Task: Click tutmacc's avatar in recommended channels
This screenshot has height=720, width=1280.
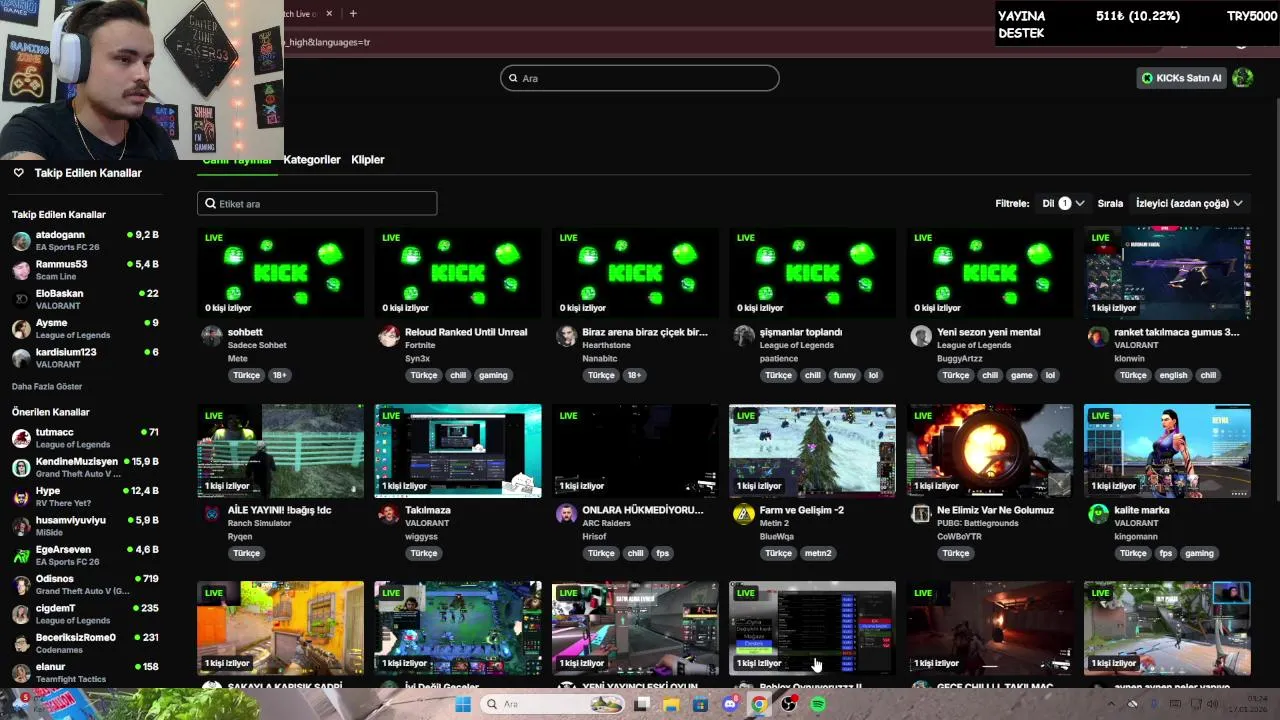Action: [x=21, y=438]
